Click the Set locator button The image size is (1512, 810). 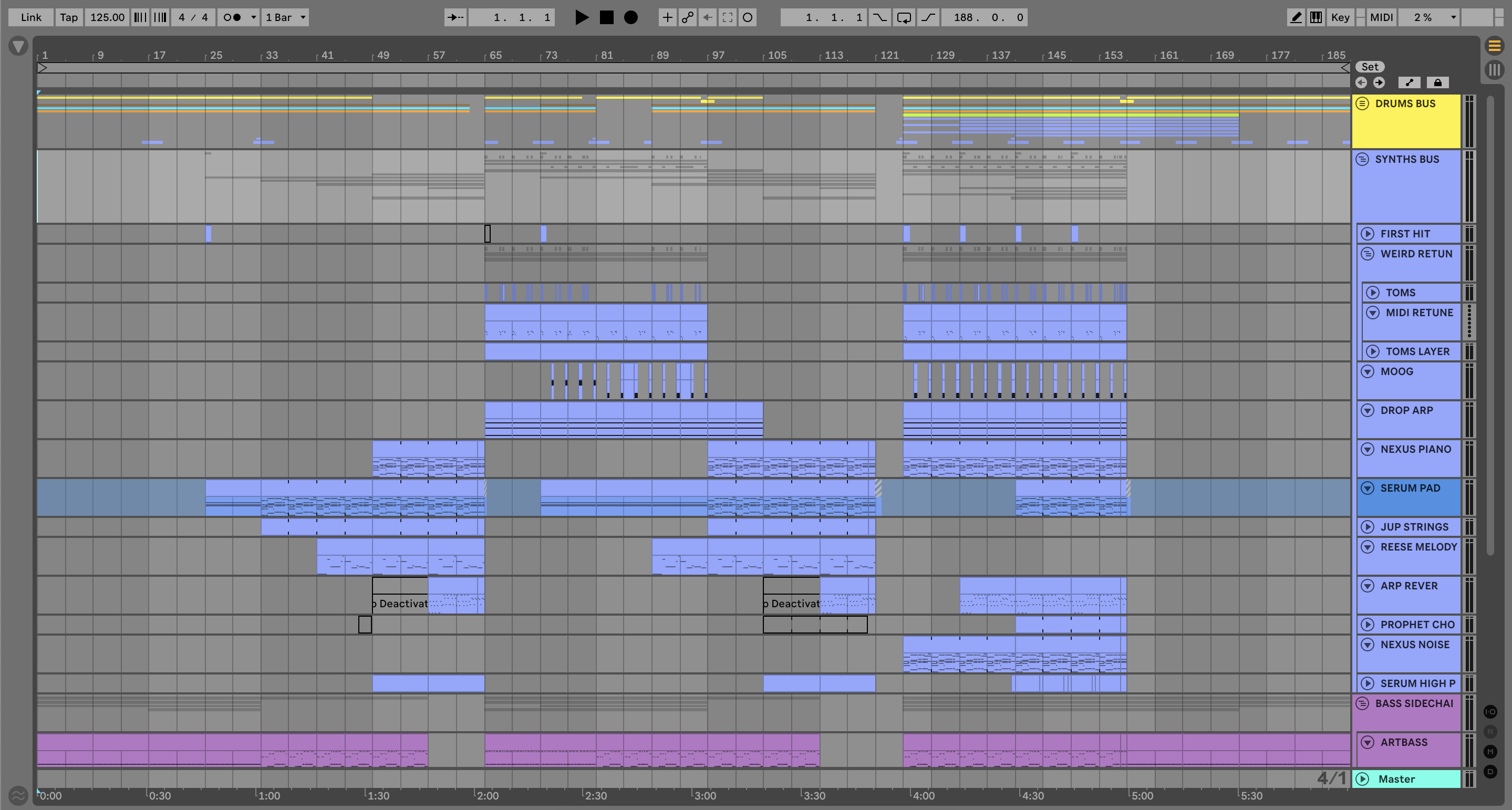(1370, 67)
